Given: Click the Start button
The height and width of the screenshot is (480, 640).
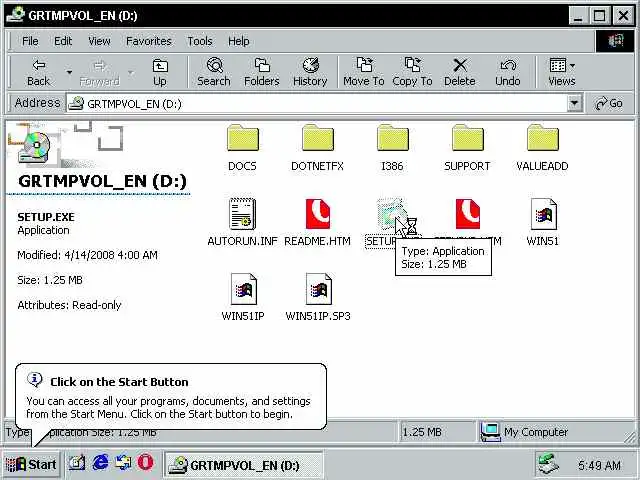Looking at the screenshot, I should (x=31, y=464).
